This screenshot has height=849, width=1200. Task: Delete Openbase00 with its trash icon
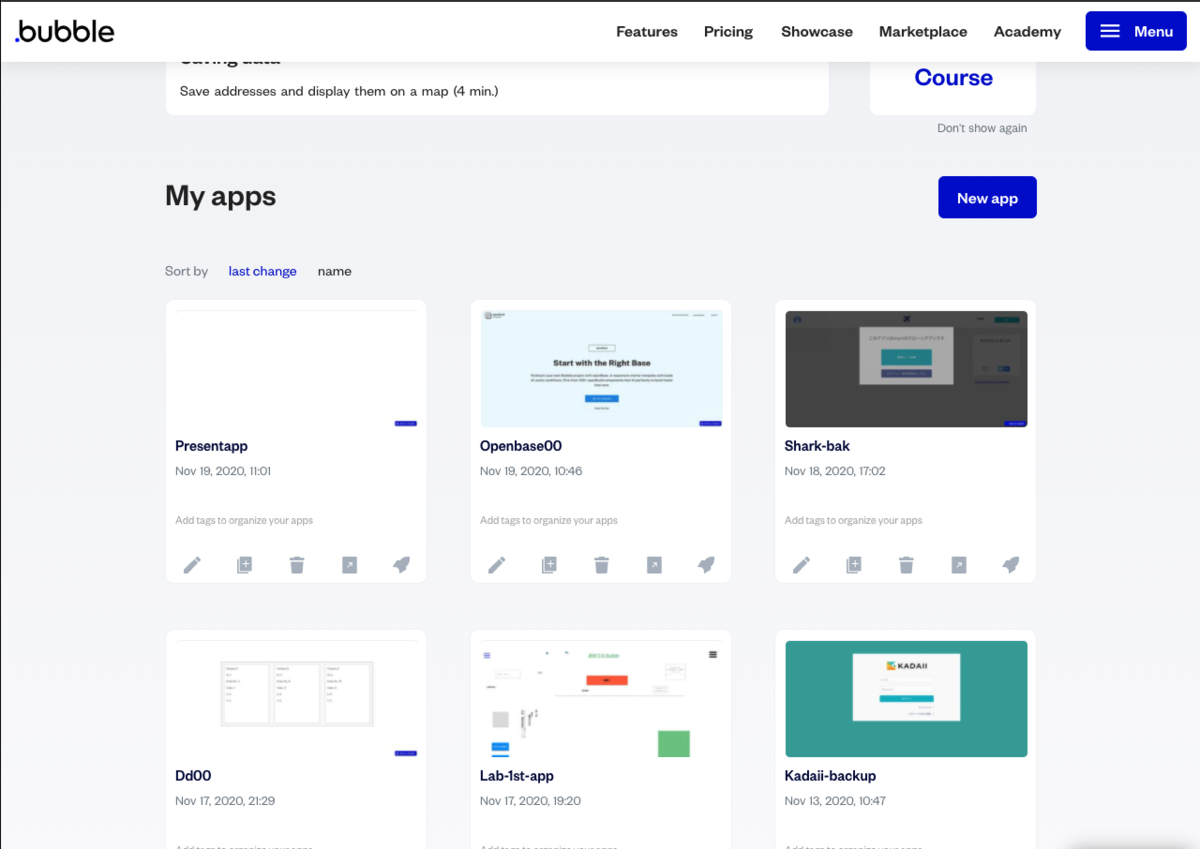click(601, 565)
